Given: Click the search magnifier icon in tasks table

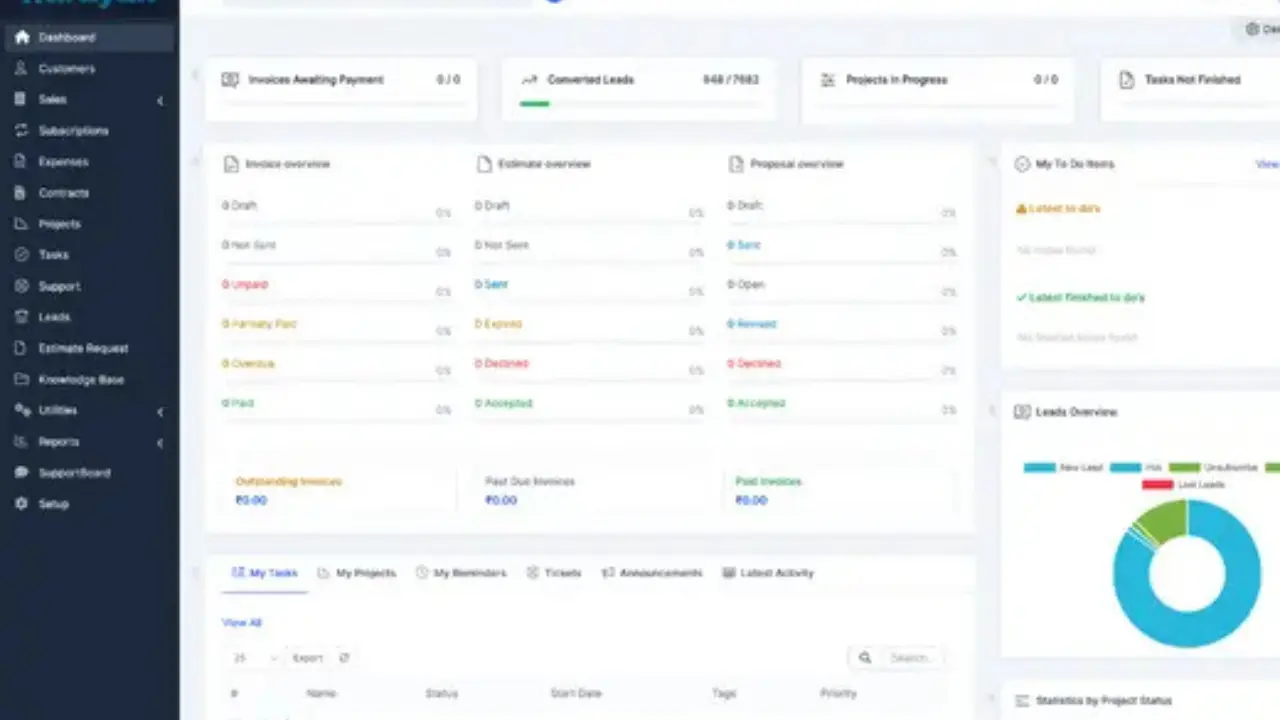Looking at the screenshot, I should tap(865, 658).
